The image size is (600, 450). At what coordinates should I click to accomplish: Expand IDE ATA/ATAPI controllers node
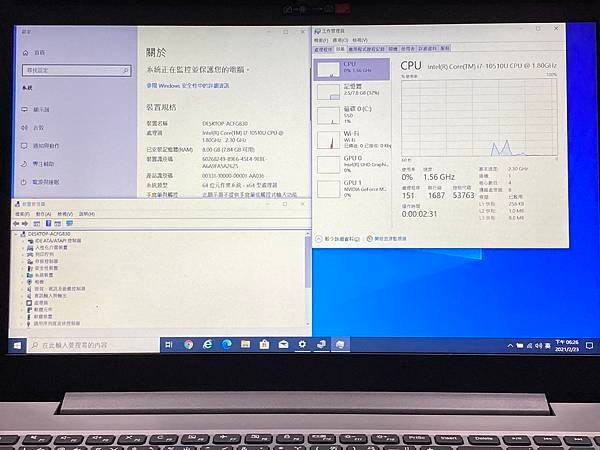pos(24,241)
